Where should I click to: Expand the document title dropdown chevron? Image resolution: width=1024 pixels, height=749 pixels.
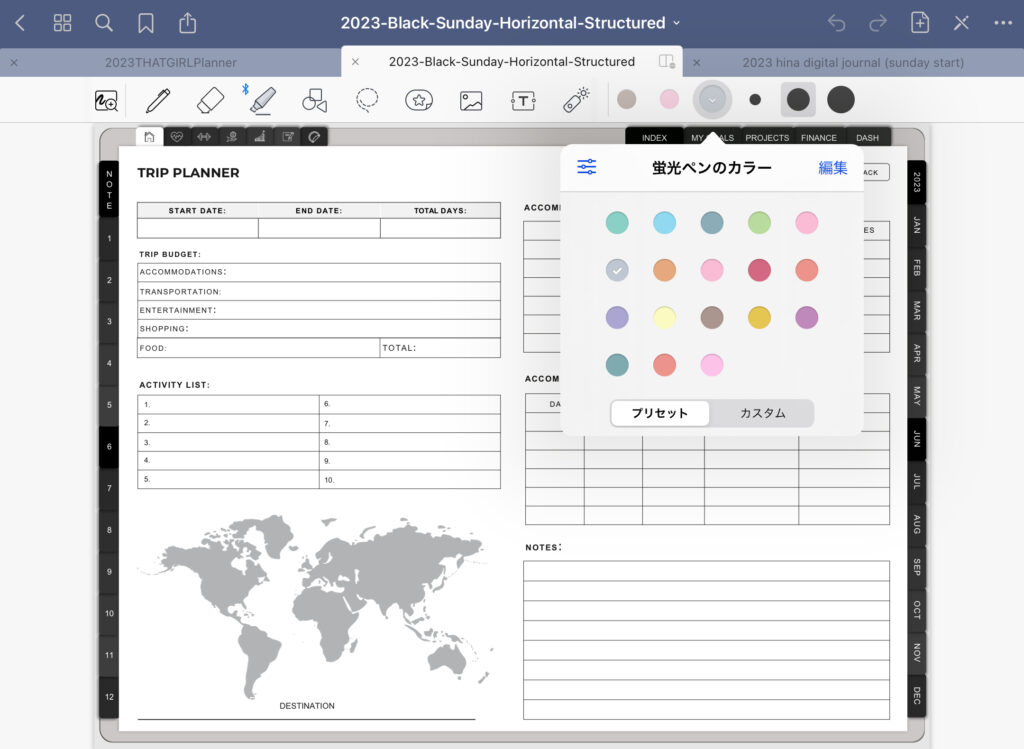click(677, 23)
